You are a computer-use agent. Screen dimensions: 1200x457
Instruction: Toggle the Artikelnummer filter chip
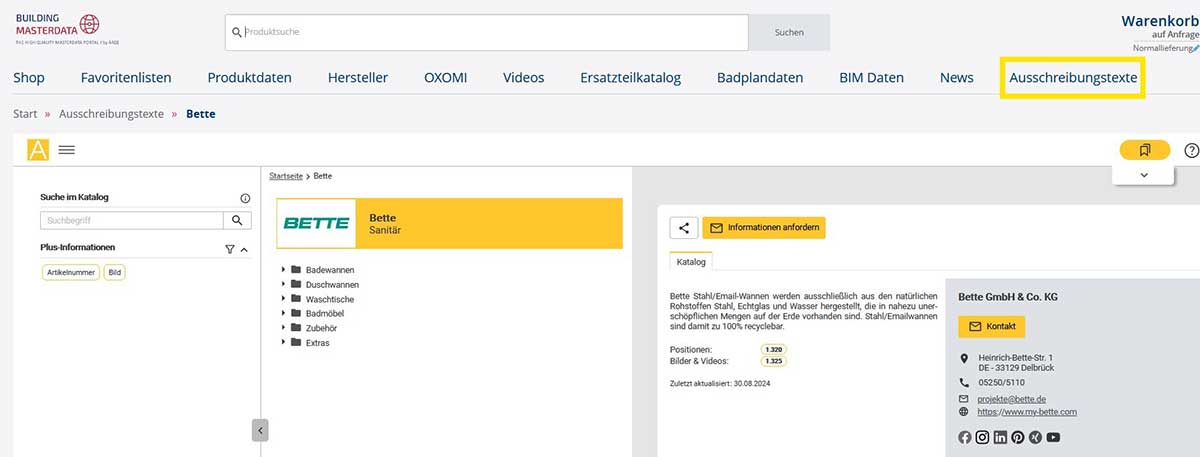[70, 272]
